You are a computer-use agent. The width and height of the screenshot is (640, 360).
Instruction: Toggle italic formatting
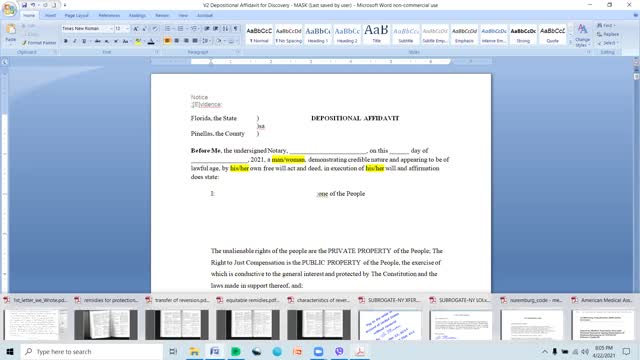[x=75, y=41]
